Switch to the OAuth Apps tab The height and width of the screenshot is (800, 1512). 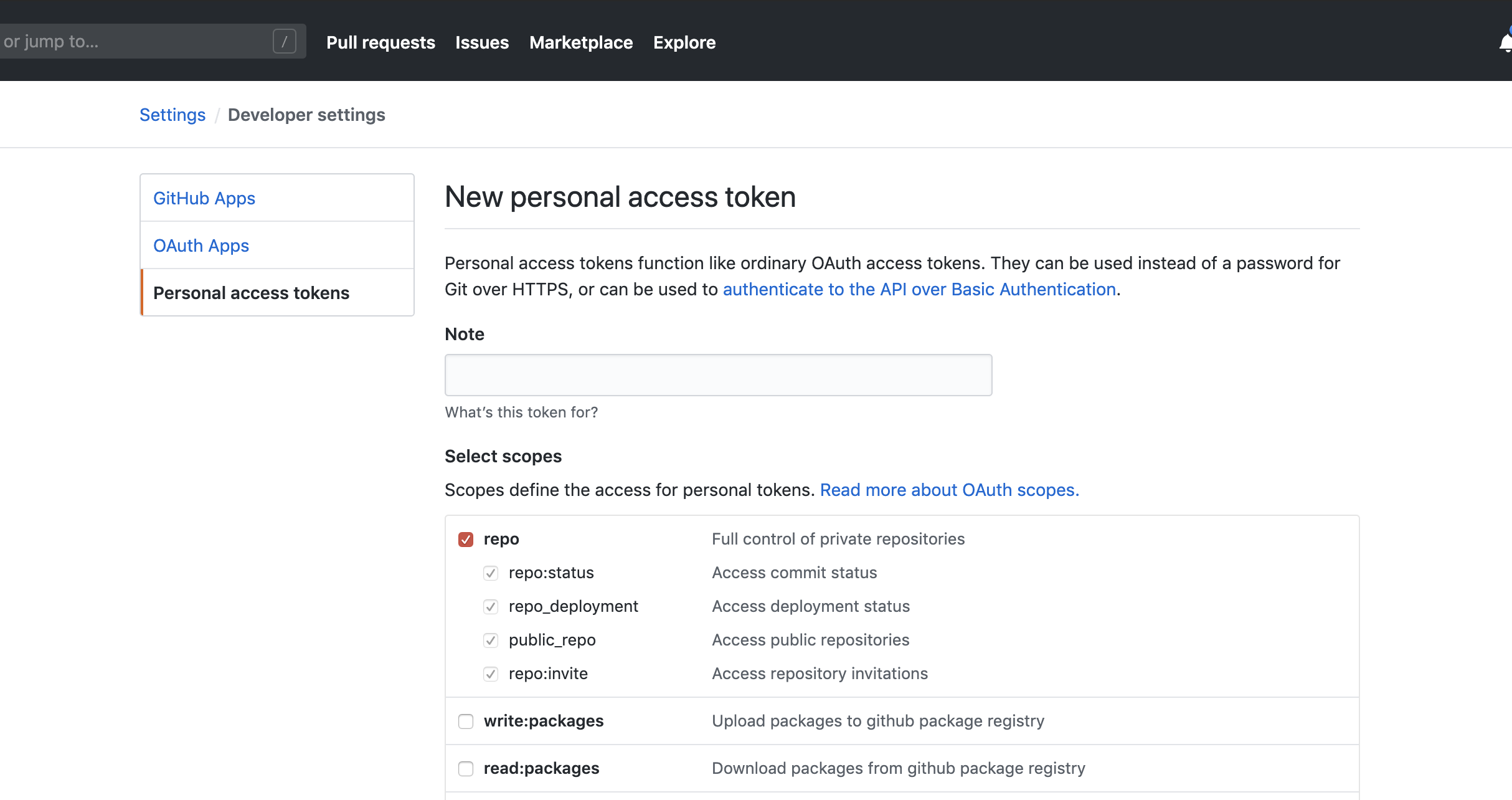pos(201,245)
